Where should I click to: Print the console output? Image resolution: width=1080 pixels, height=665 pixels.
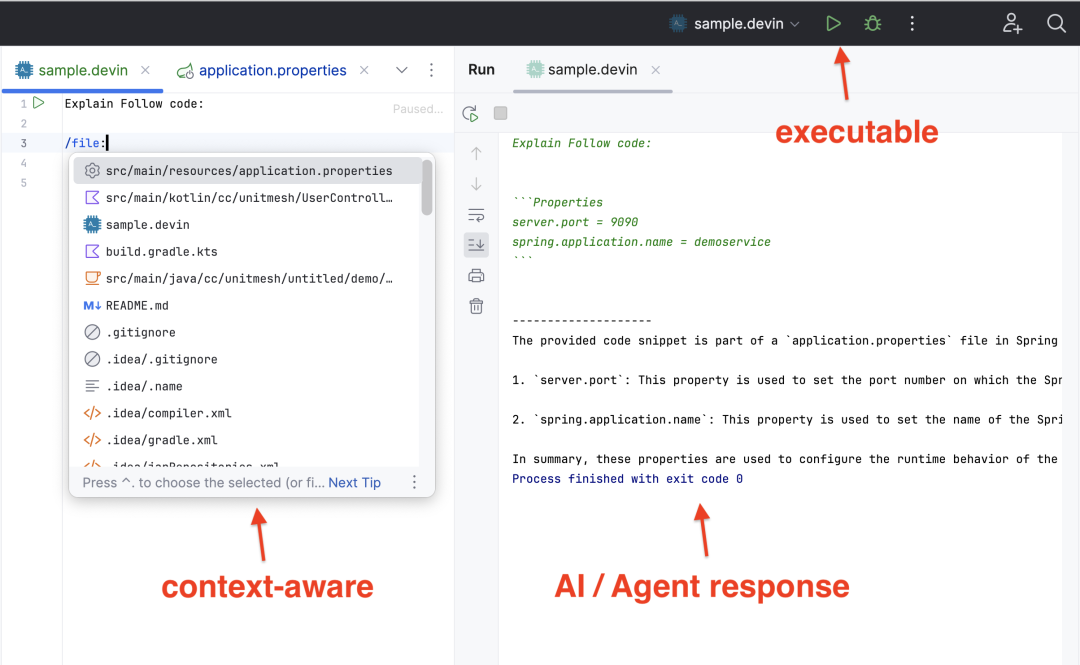(x=476, y=276)
